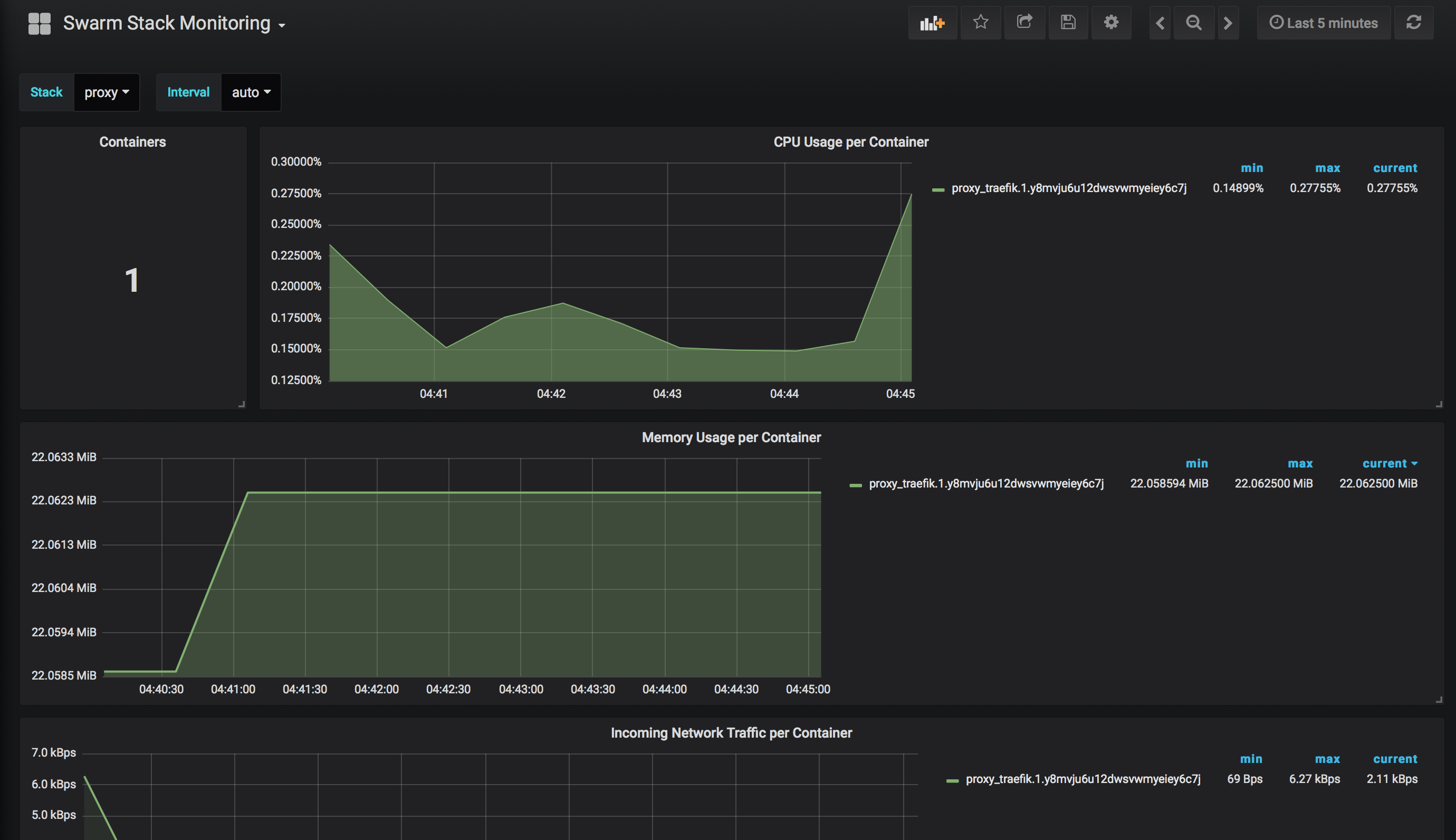Toggle proxy_traefik series in Memory Usage legend
Screen dimensions: 1456x840
[x=985, y=483]
